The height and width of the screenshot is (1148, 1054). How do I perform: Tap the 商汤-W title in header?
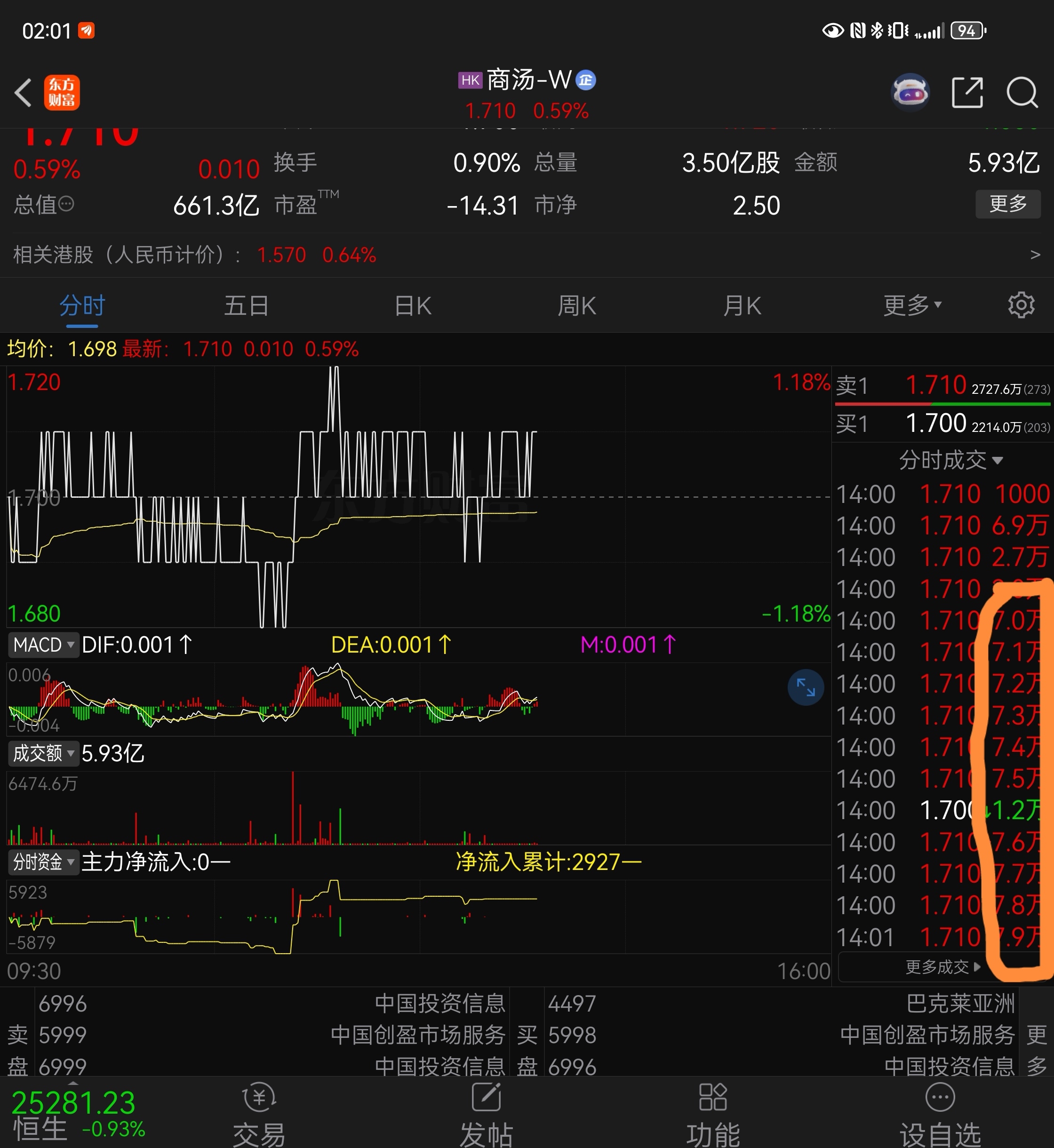[529, 80]
